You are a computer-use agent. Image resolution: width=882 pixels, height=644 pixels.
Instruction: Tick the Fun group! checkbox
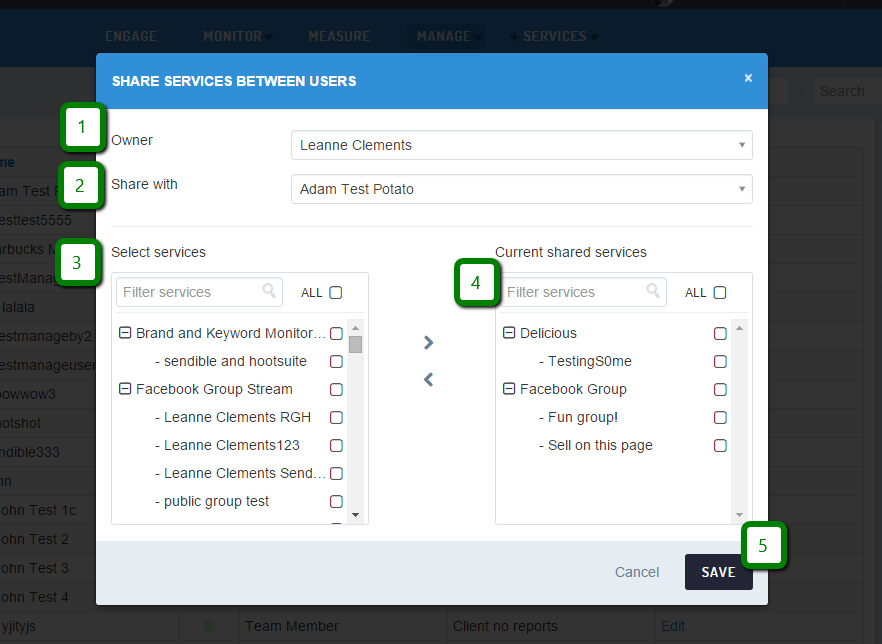(x=720, y=417)
